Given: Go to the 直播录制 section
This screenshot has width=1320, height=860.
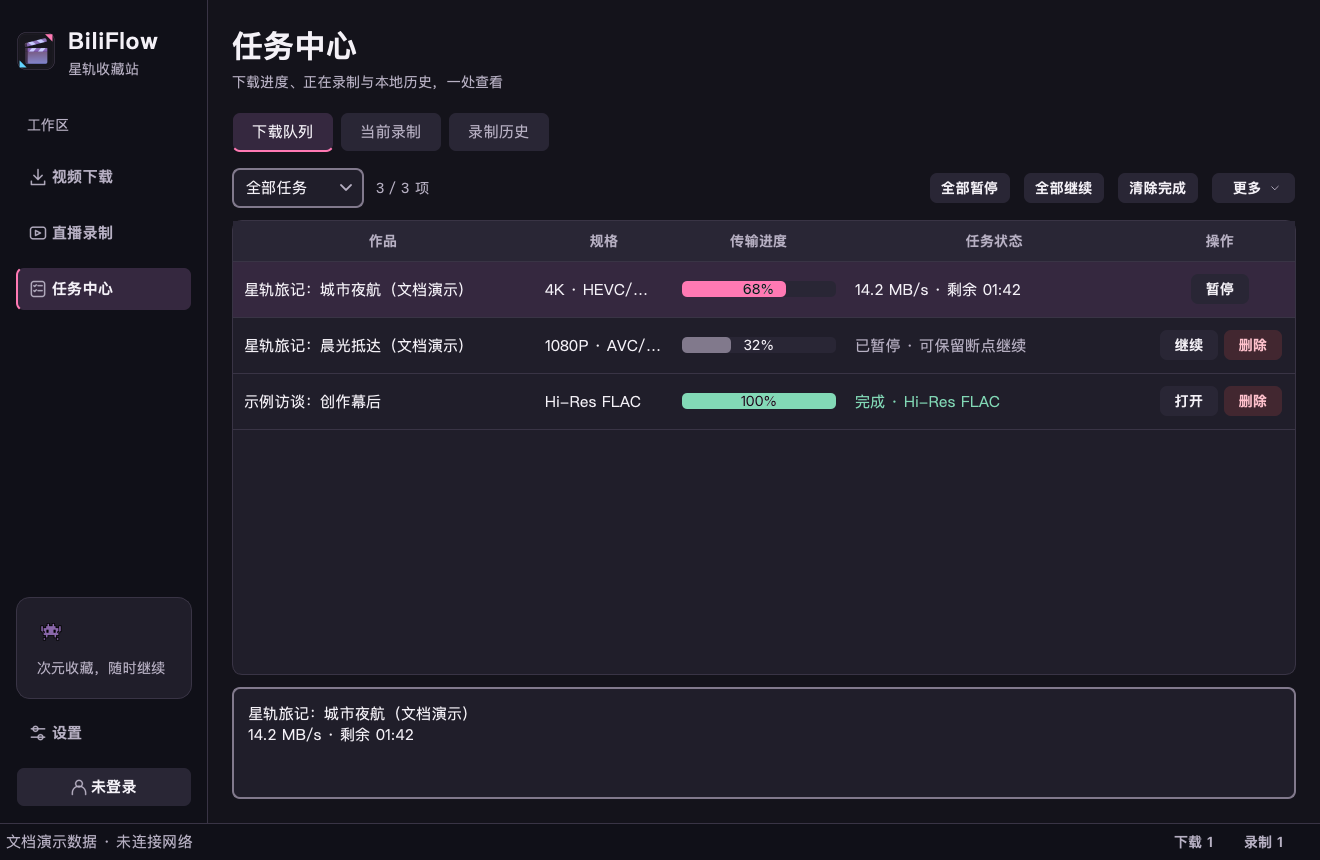Looking at the screenshot, I should pos(103,233).
